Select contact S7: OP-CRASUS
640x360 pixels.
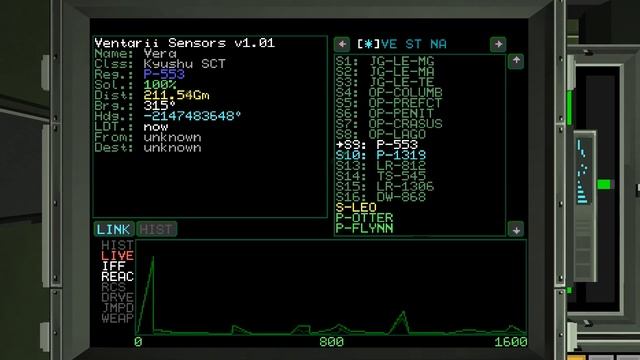(x=389, y=124)
